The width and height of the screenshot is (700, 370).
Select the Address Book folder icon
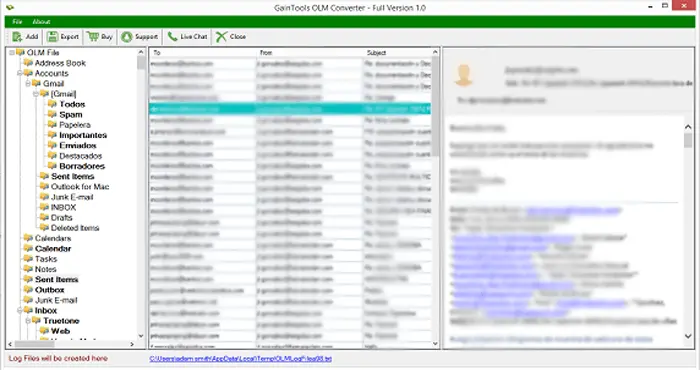(x=28, y=62)
